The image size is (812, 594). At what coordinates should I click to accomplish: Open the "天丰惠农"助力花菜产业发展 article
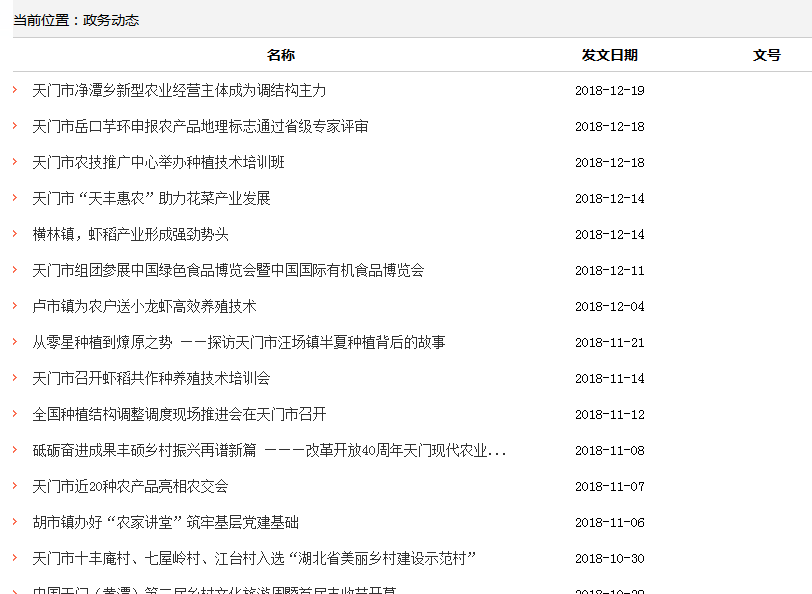[x=151, y=198]
